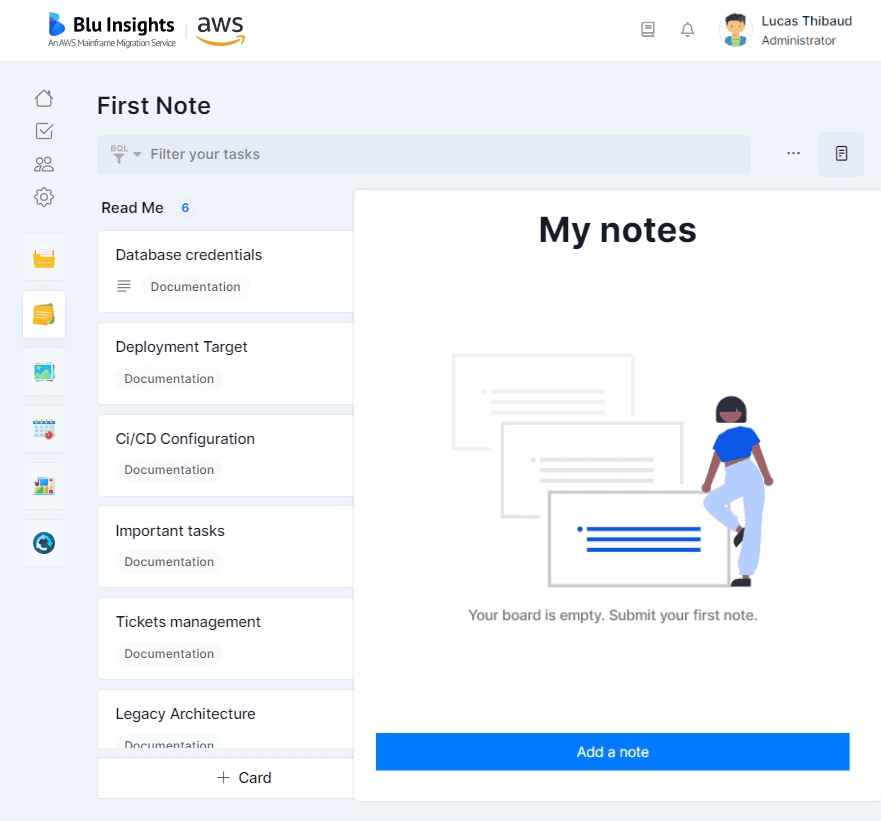
Task: Click the Lucas Thibaud user name
Action: coord(806,21)
